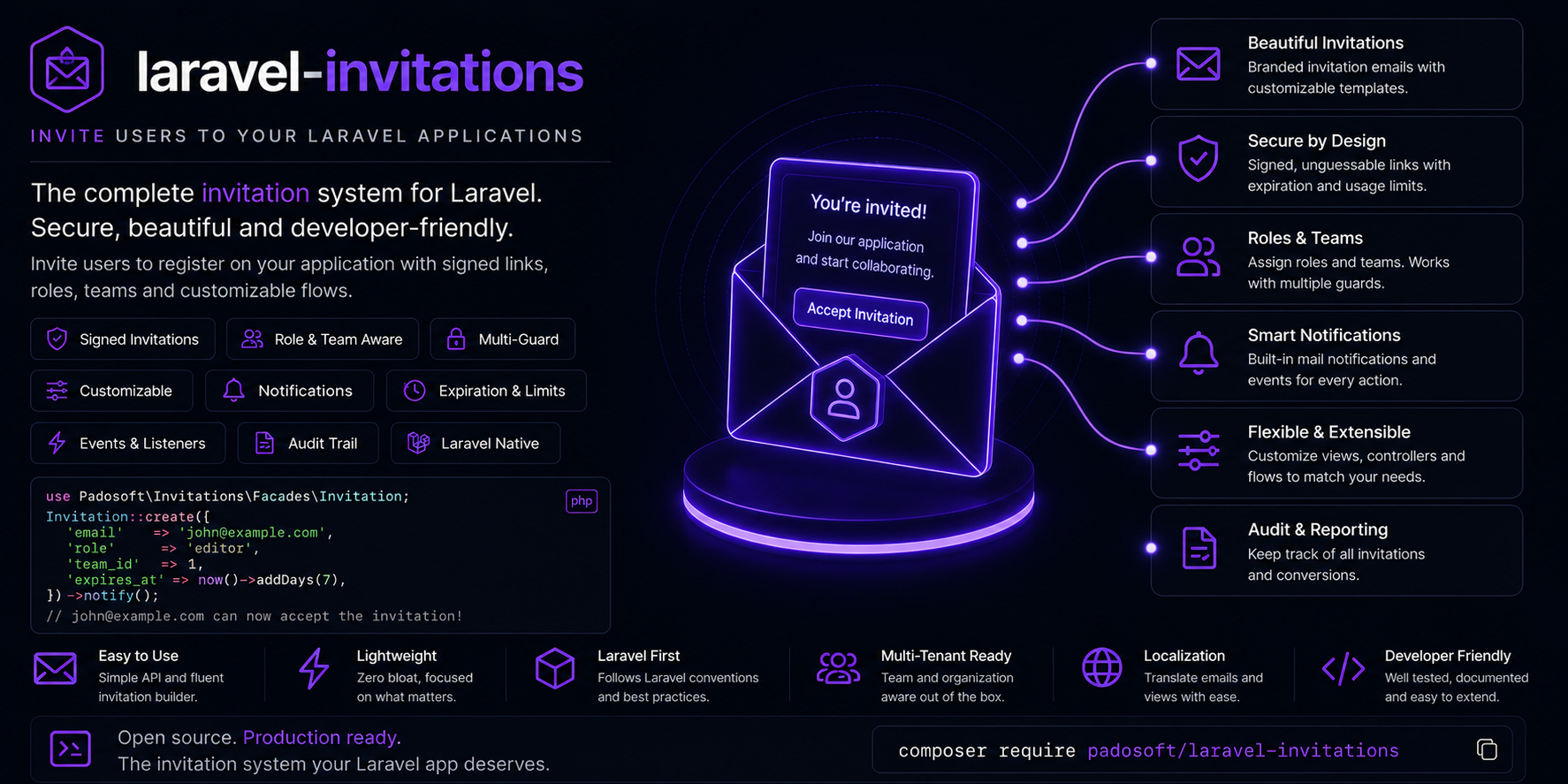Select the Multi-Guard badge
Screen dimensions: 1568x784
point(503,339)
